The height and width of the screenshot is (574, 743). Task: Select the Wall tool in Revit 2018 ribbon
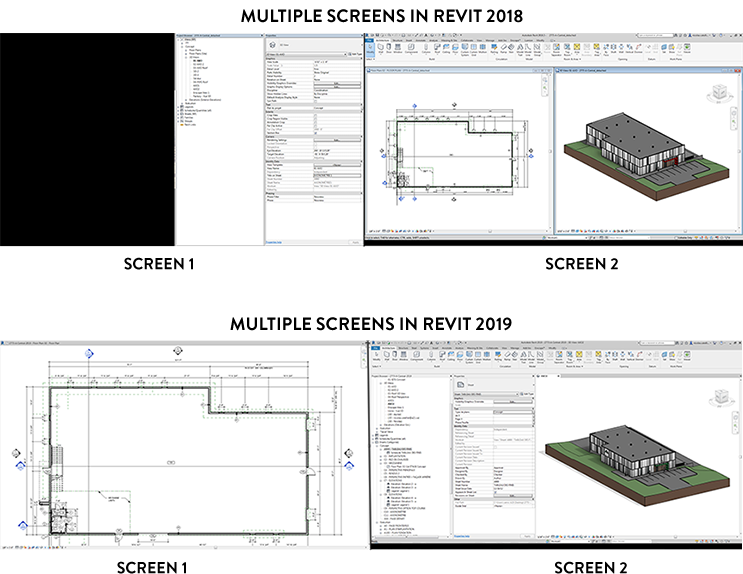pyautogui.click(x=381, y=49)
